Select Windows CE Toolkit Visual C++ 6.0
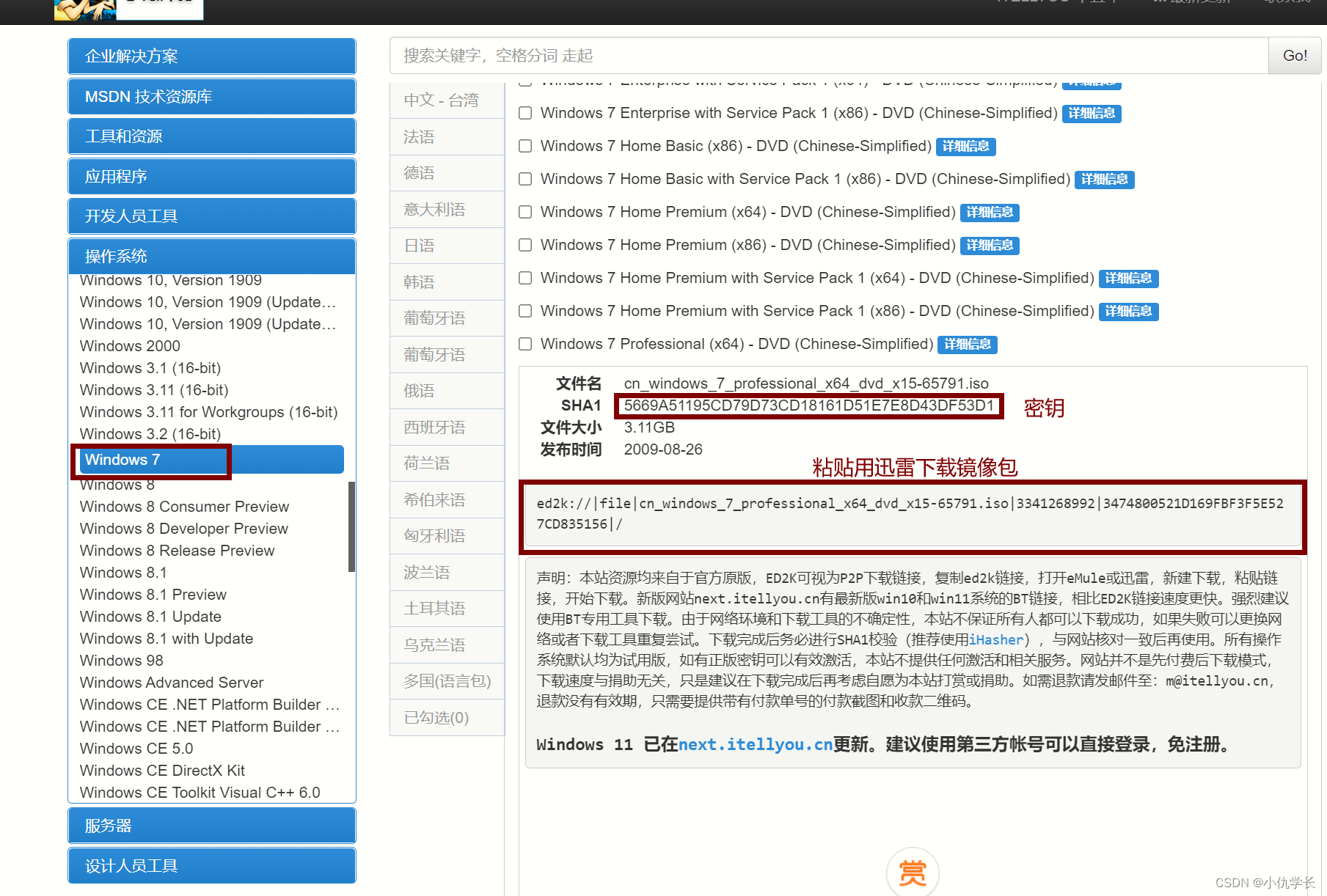The width and height of the screenshot is (1327, 896). click(x=200, y=793)
